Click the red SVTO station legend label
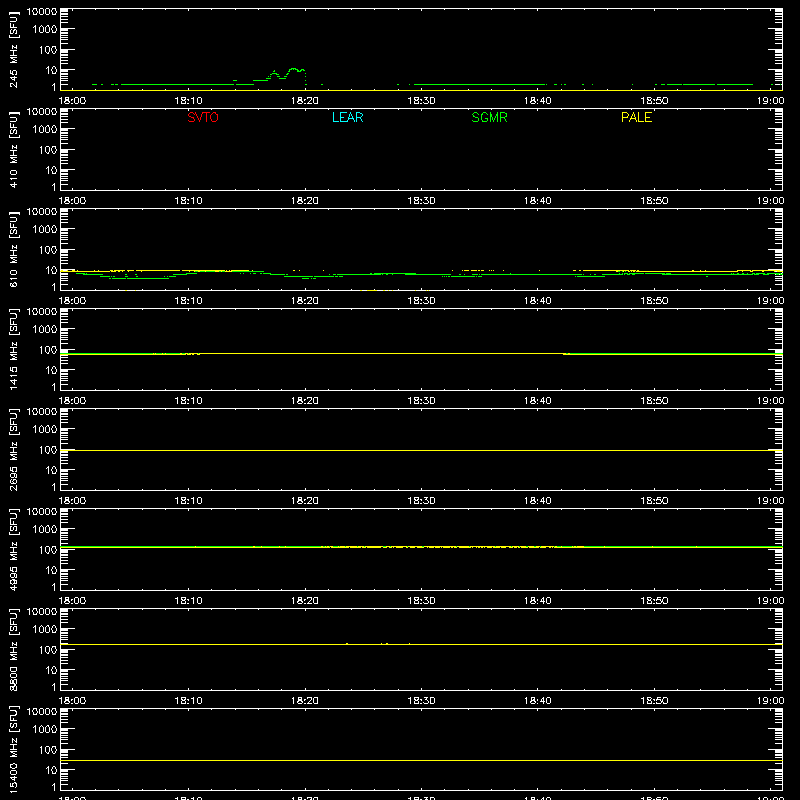 [203, 117]
